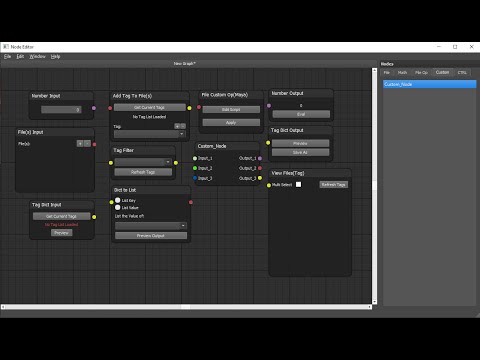
Task: Switch to the File tab in Nodes panel
Action: [x=387, y=73]
